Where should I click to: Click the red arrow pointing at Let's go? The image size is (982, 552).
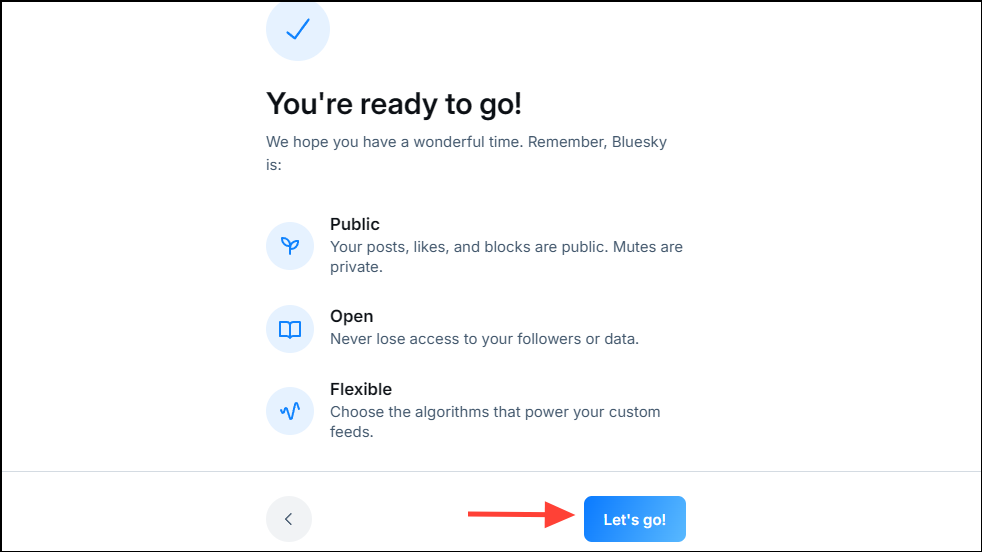coord(520,515)
